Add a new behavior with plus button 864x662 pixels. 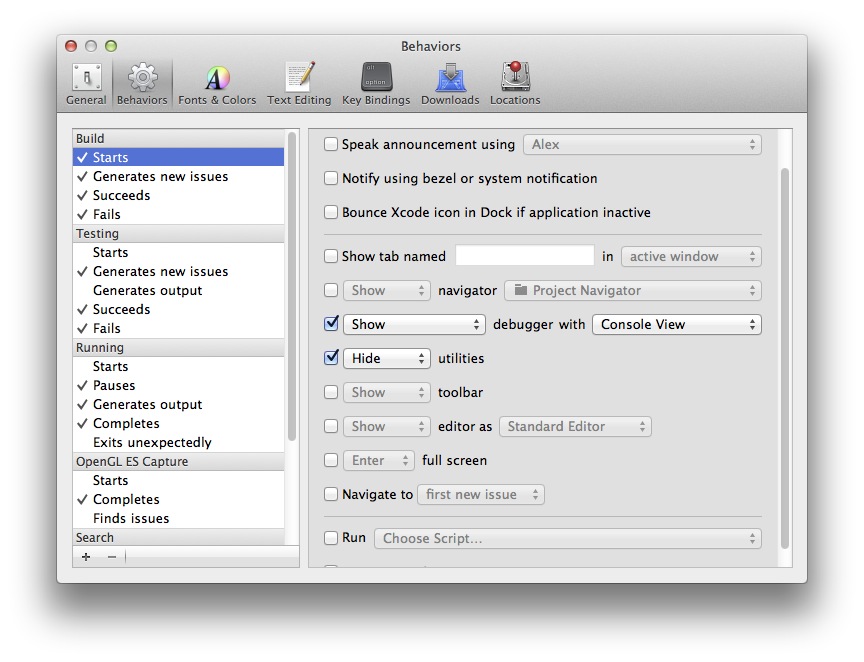pyautogui.click(x=86, y=557)
